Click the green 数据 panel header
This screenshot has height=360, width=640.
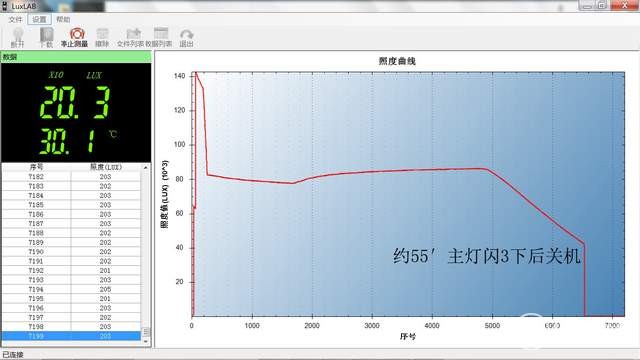[x=76, y=57]
